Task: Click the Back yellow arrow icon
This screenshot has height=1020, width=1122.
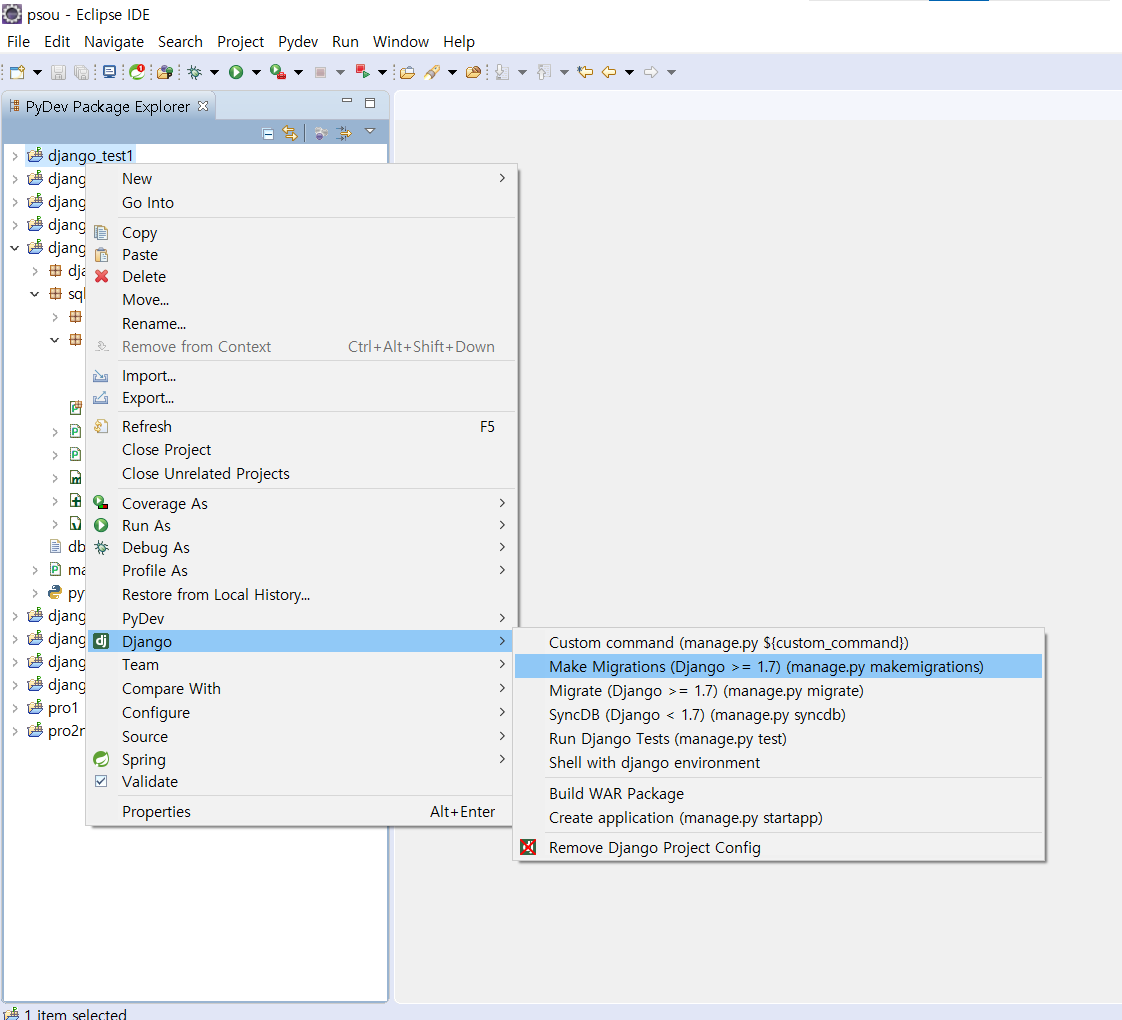Action: (x=609, y=72)
